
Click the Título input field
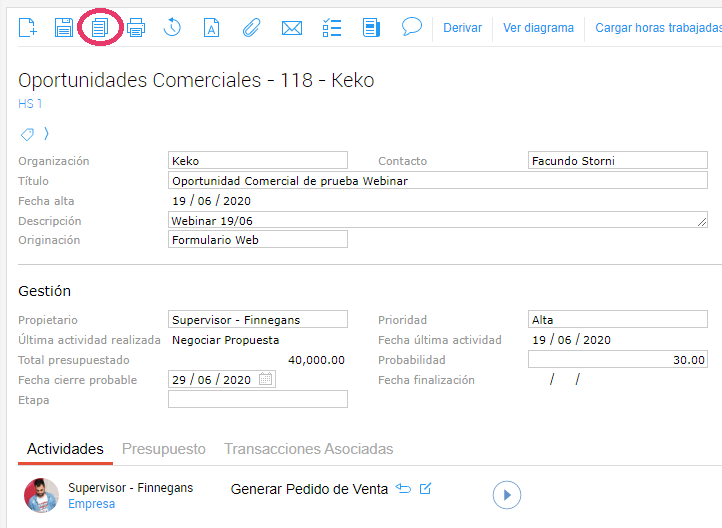(438, 181)
